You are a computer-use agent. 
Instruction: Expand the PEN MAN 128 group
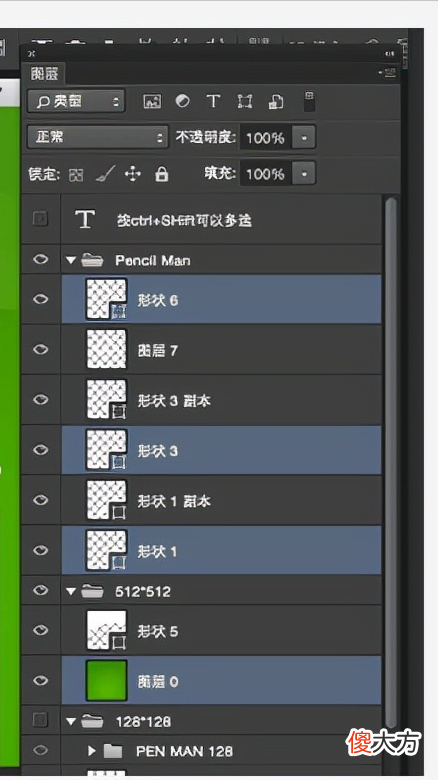(x=92, y=751)
